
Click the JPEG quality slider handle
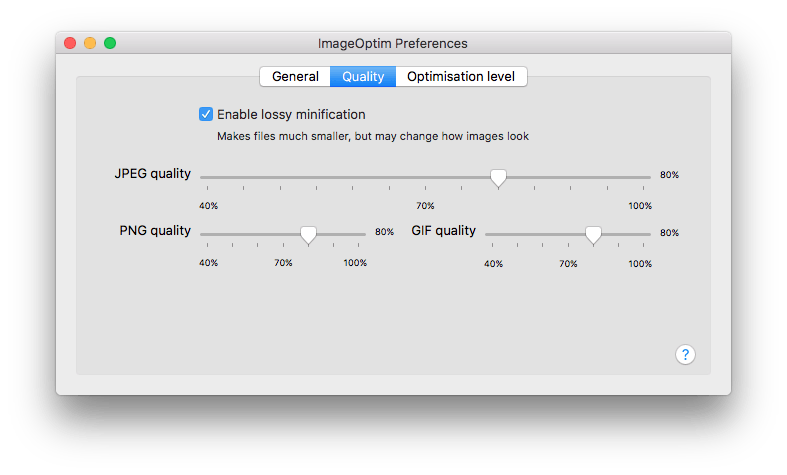click(x=498, y=177)
